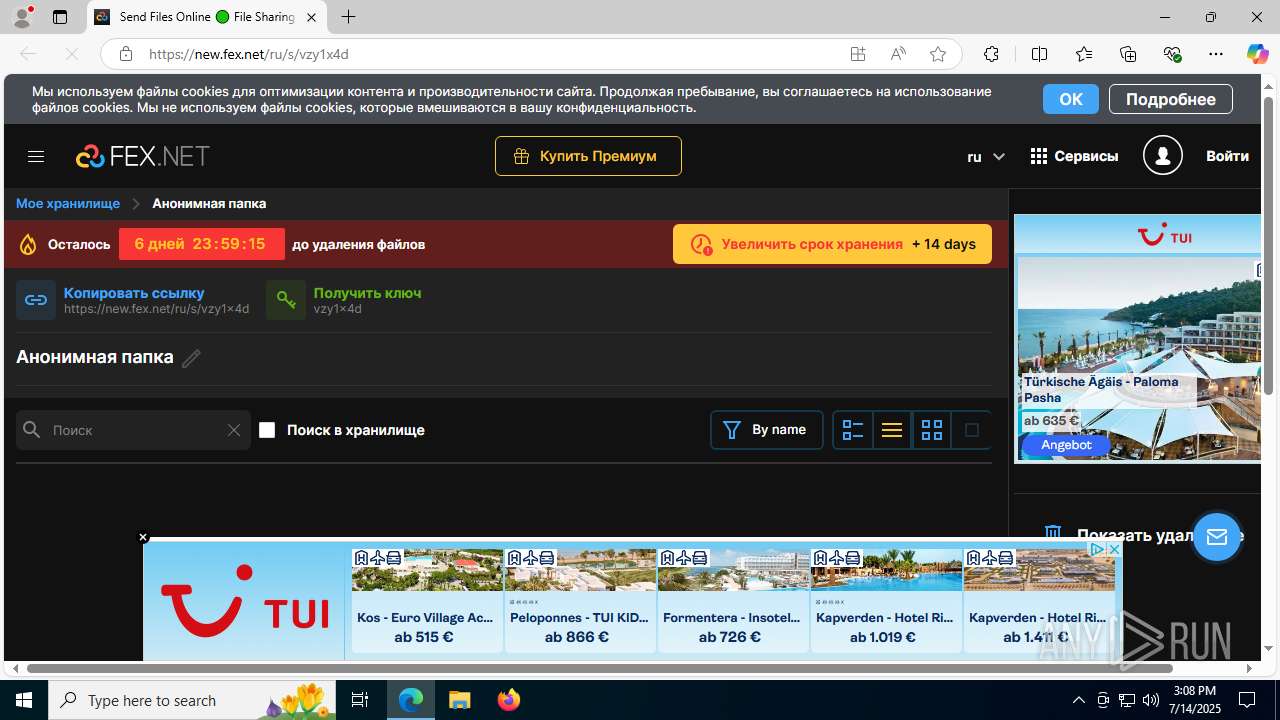Open the 'Сервисы' services menu
This screenshot has width=1280, height=720.
[1074, 156]
